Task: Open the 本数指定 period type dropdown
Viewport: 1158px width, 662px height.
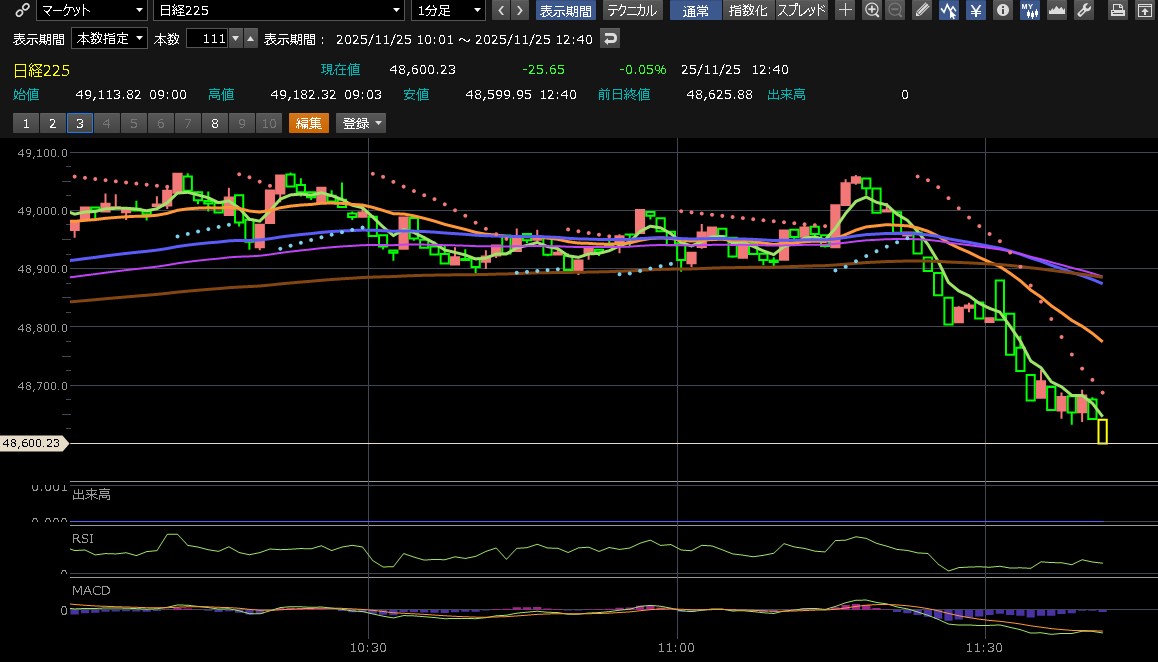Action: tap(110, 39)
